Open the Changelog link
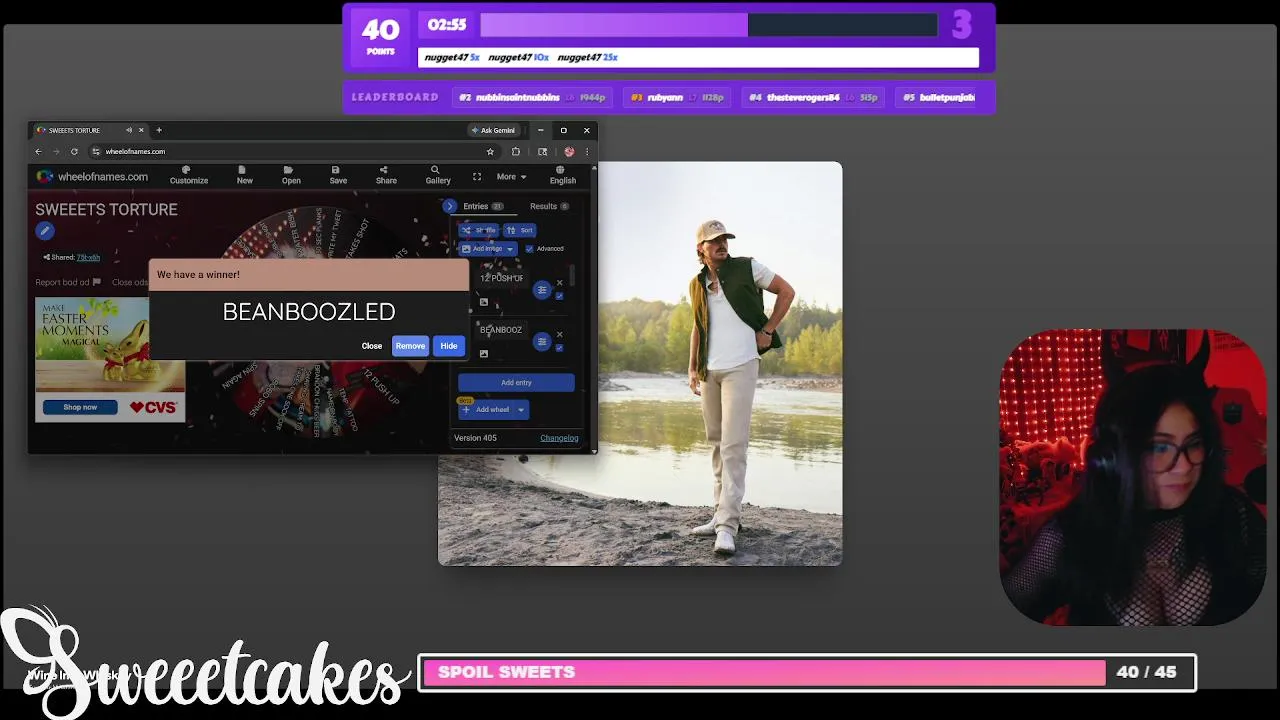 (559, 438)
